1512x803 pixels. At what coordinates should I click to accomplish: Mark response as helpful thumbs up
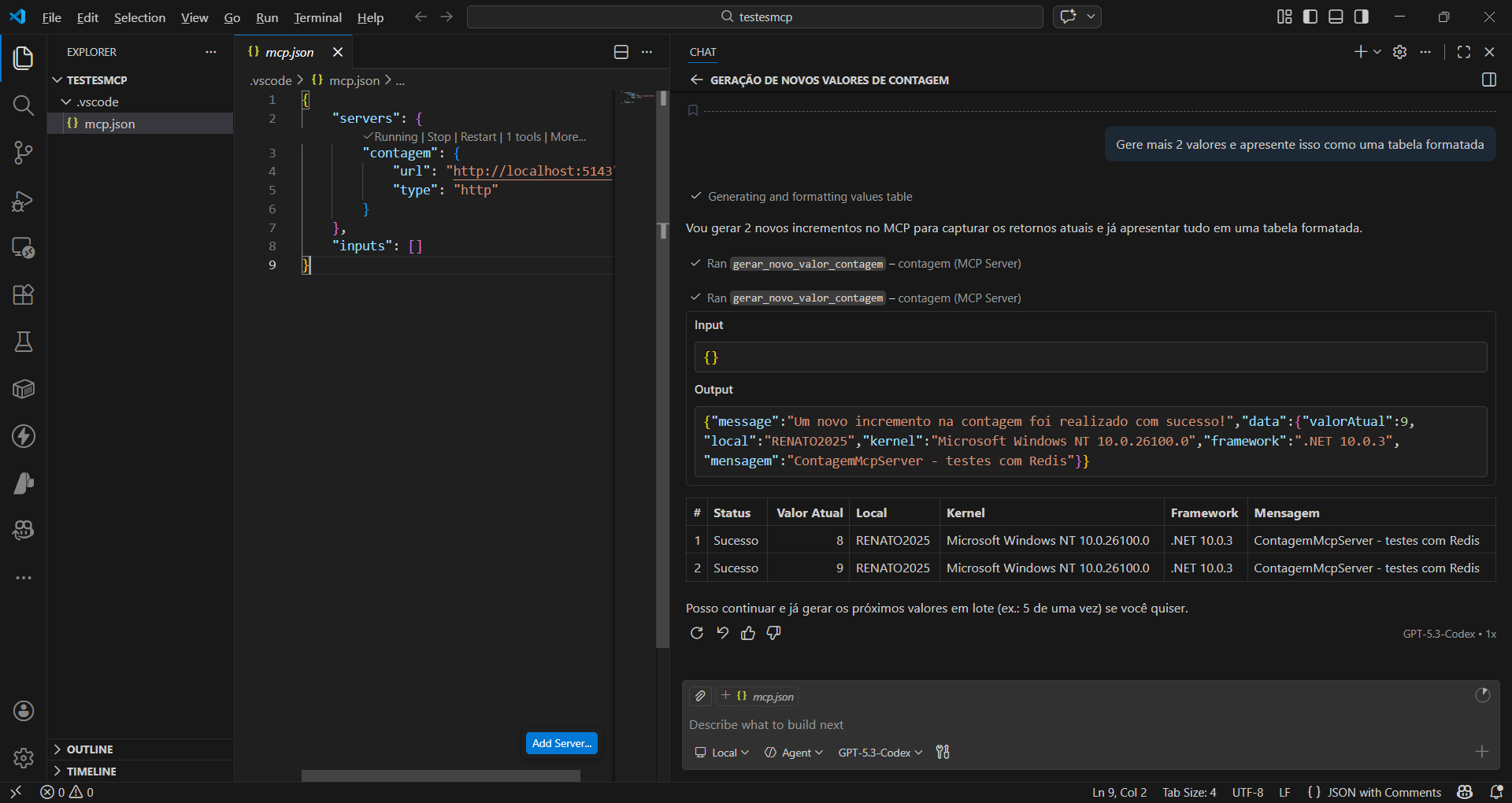pos(748,633)
